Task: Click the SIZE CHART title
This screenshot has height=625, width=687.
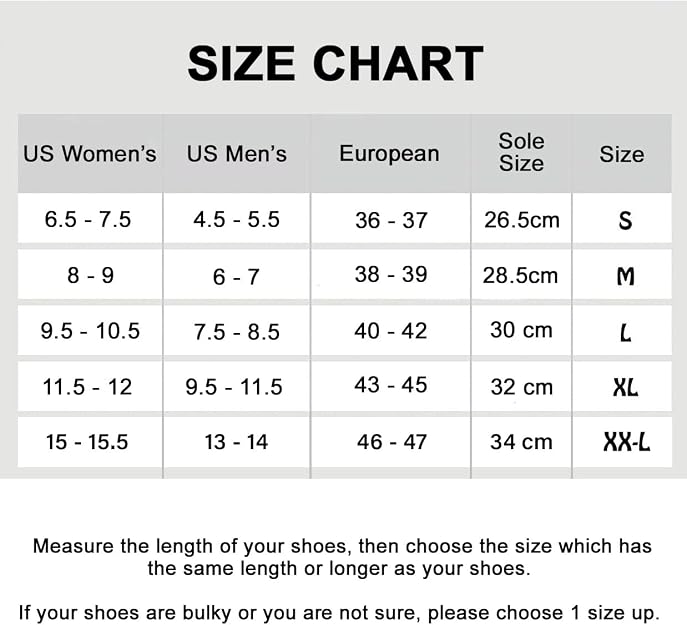Action: 335,64
